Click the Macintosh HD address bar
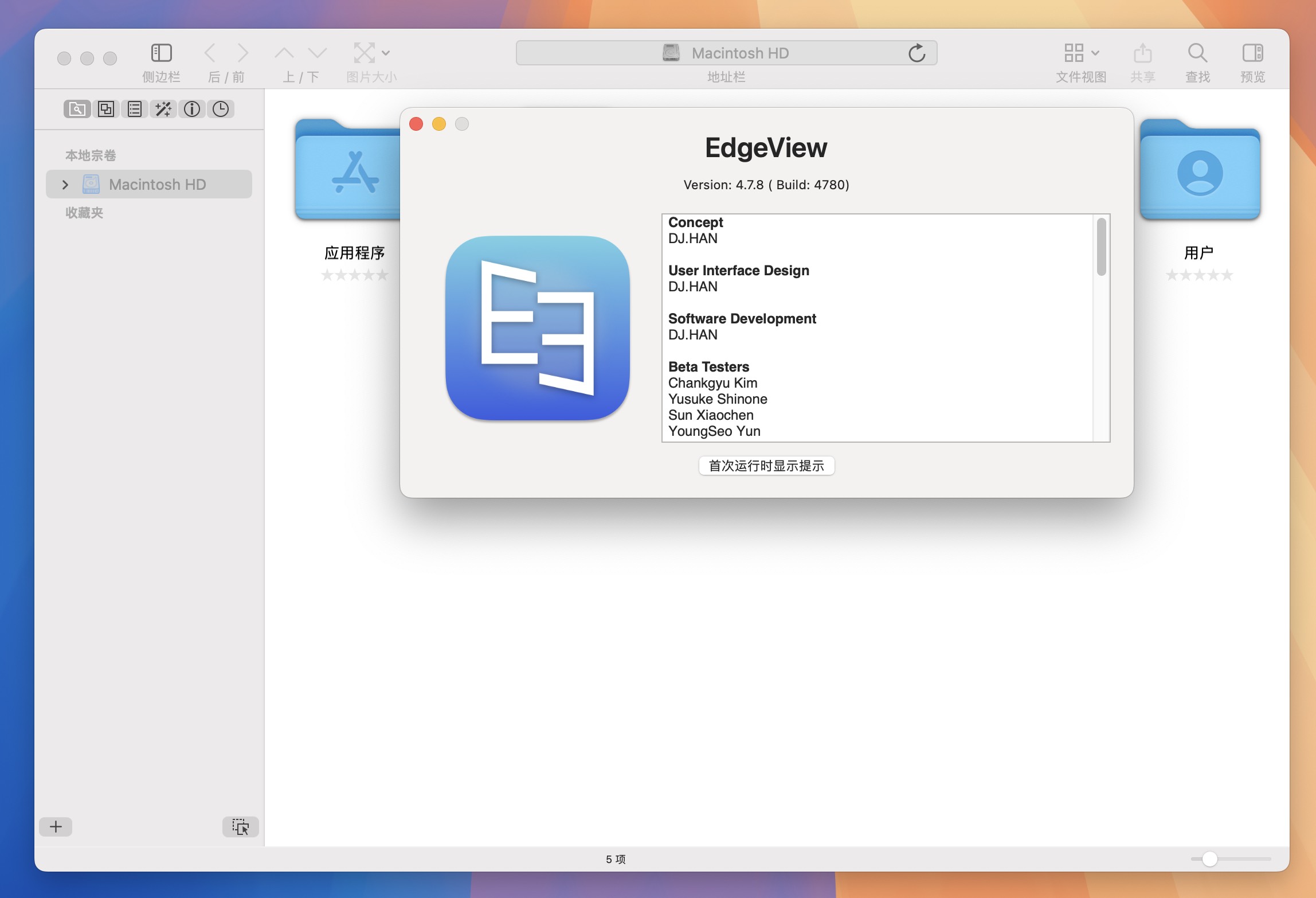 click(x=726, y=53)
